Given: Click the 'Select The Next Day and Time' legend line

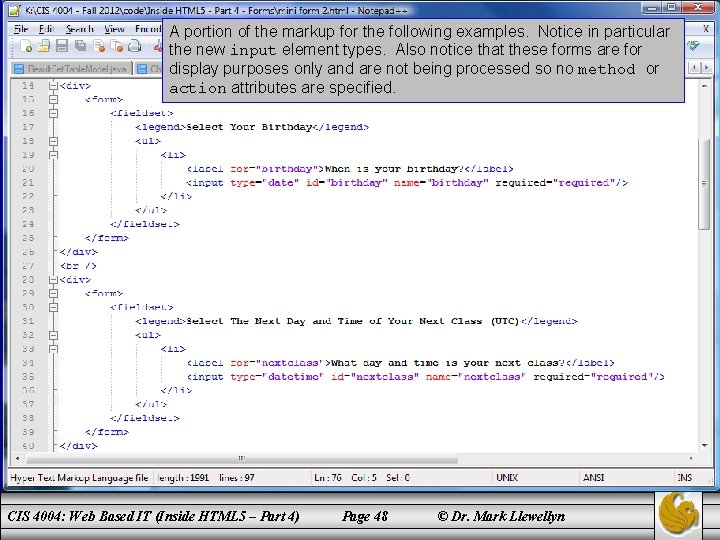Looking at the screenshot, I should point(356,321).
